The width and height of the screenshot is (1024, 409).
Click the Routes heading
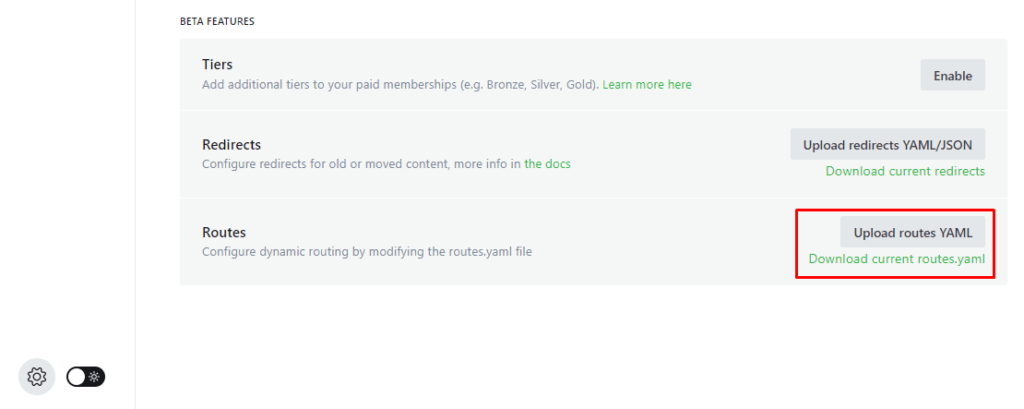pyautogui.click(x=224, y=232)
